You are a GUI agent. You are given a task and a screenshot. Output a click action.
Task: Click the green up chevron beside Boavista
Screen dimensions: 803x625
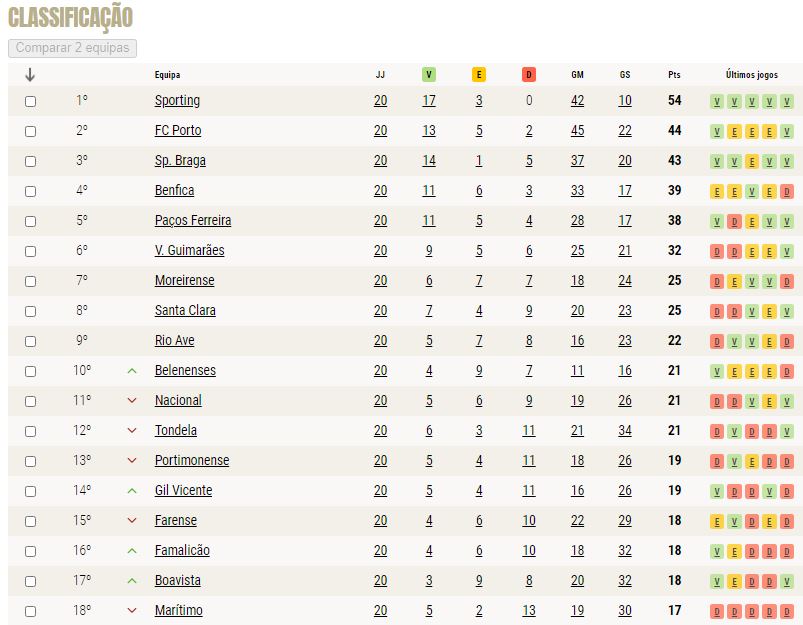coord(132,581)
